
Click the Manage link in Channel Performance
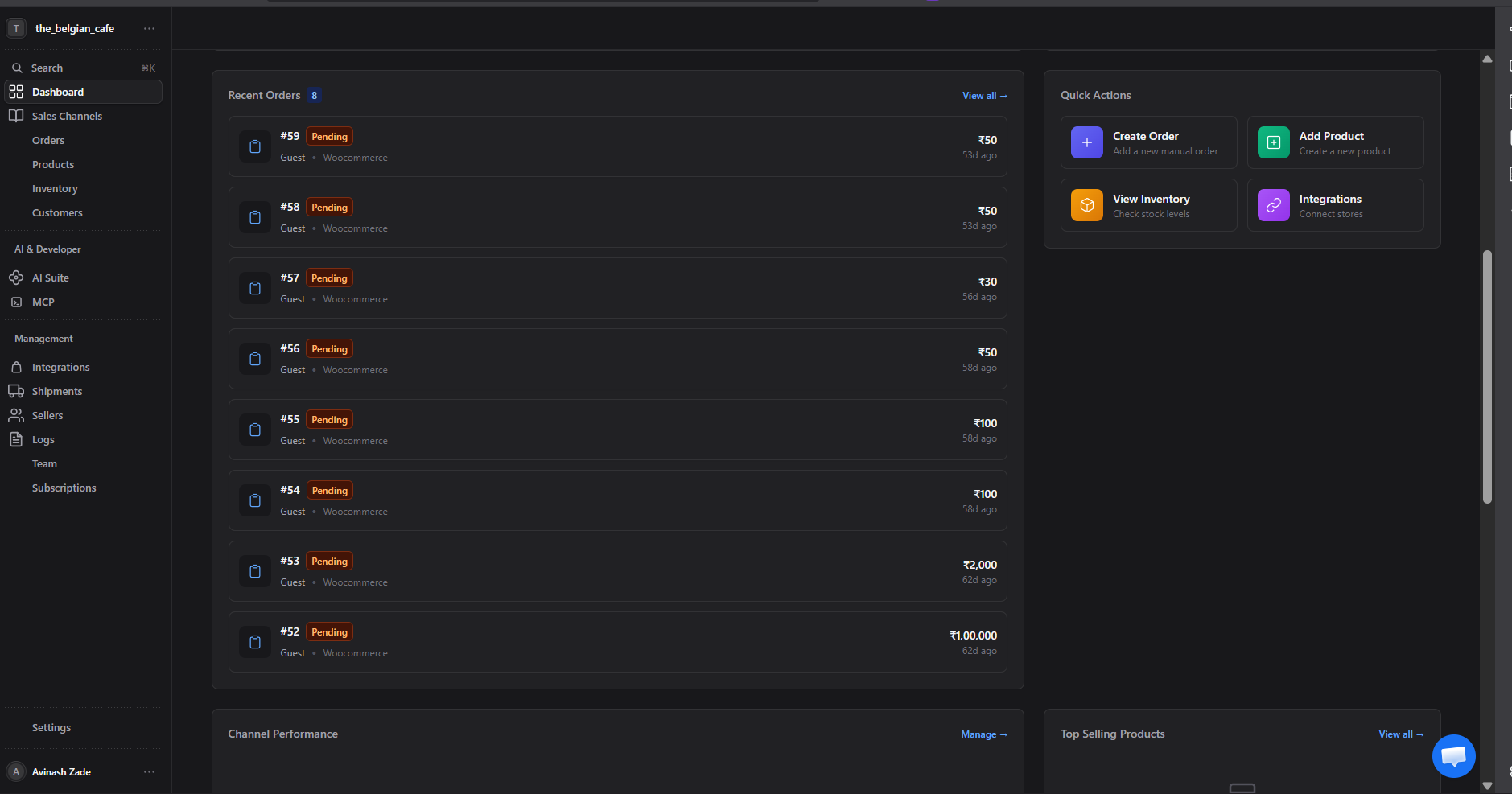[984, 734]
